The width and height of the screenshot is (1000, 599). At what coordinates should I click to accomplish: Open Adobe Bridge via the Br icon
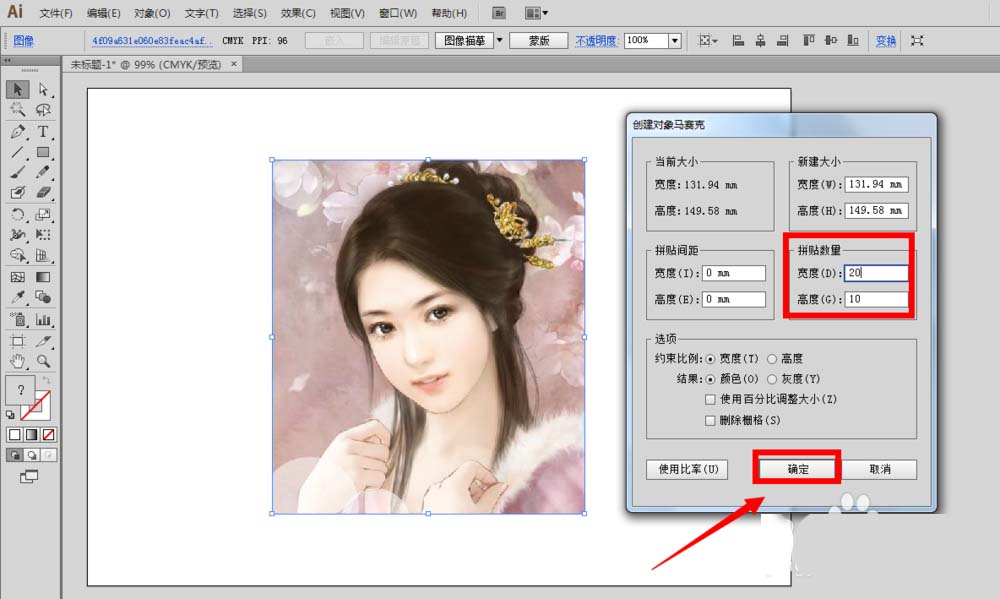point(499,13)
